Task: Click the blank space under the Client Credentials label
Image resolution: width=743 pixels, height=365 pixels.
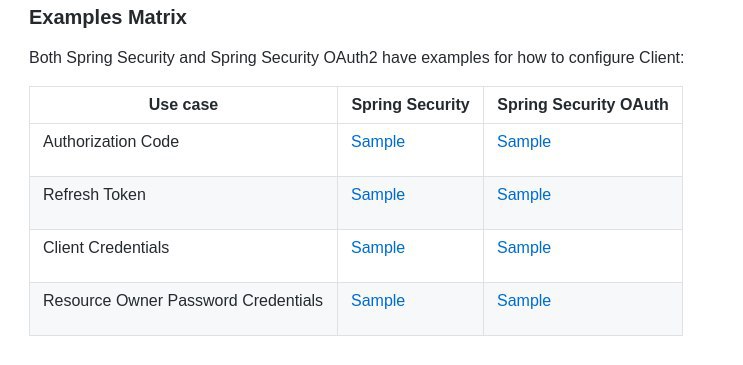Action: click(x=183, y=270)
